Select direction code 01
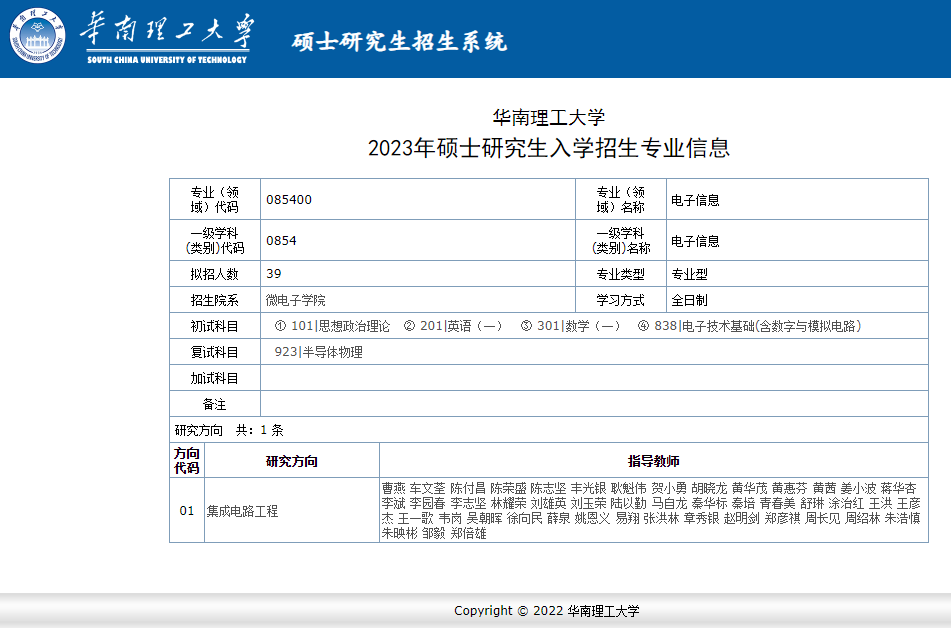This screenshot has height=633, width=951. [x=187, y=511]
